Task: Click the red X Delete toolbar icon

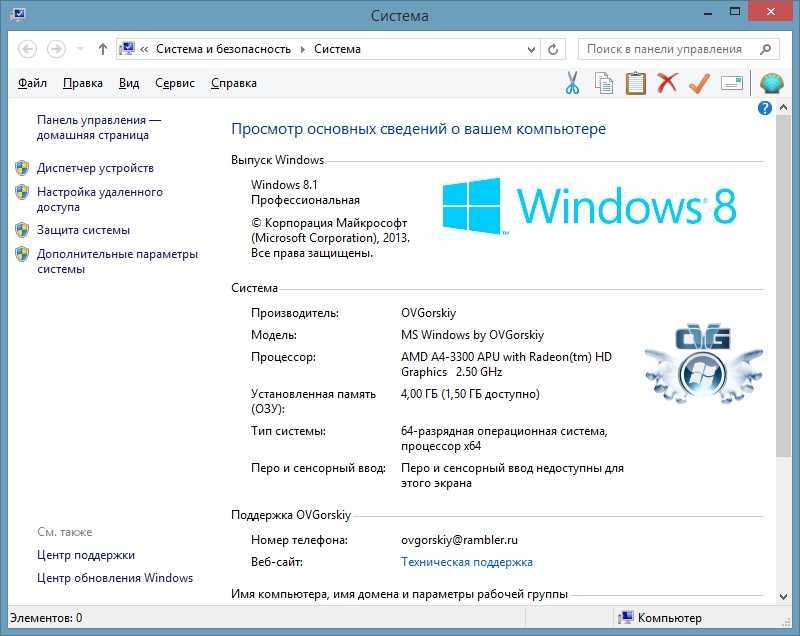Action: [667, 83]
